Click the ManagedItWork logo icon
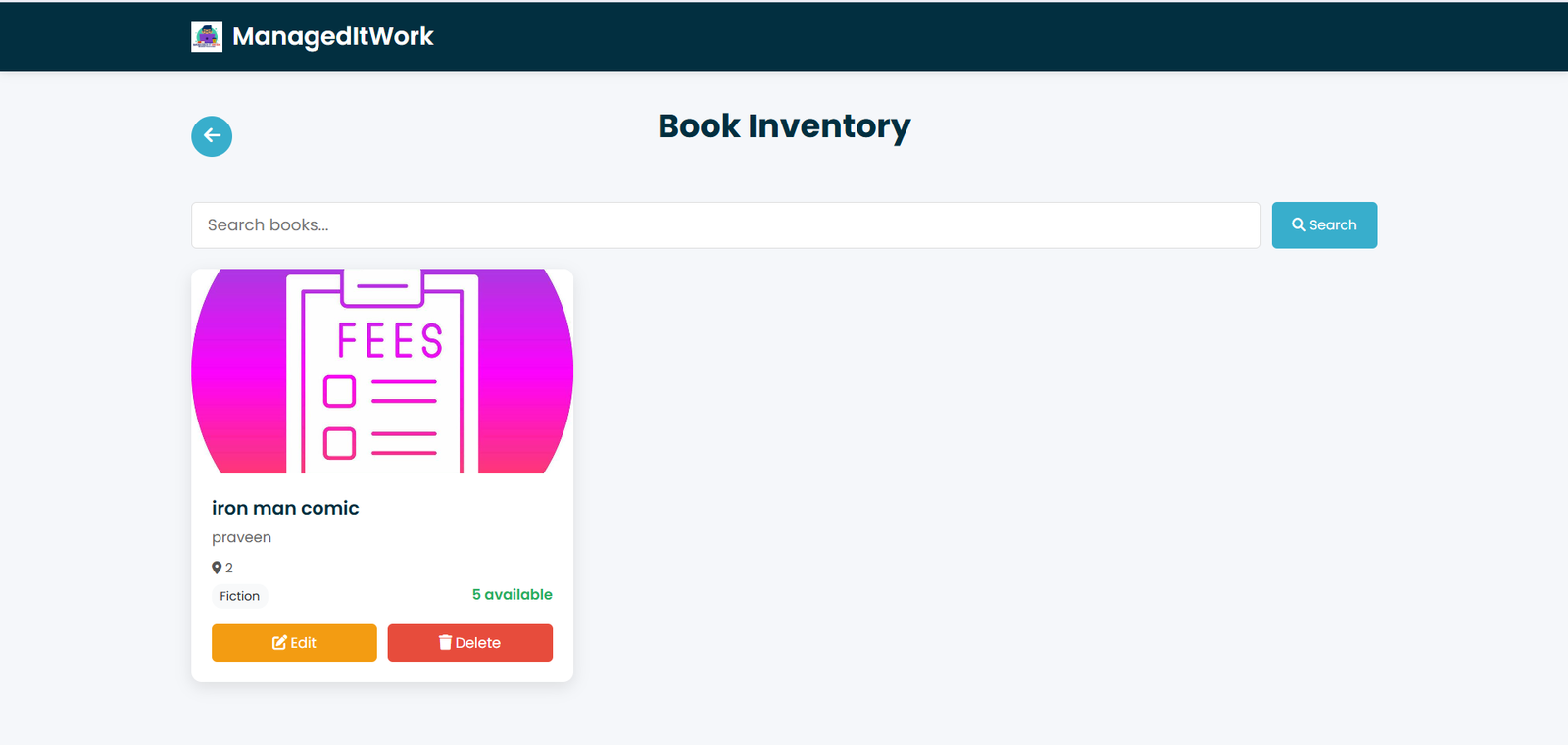This screenshot has width=1568, height=745. (x=207, y=36)
